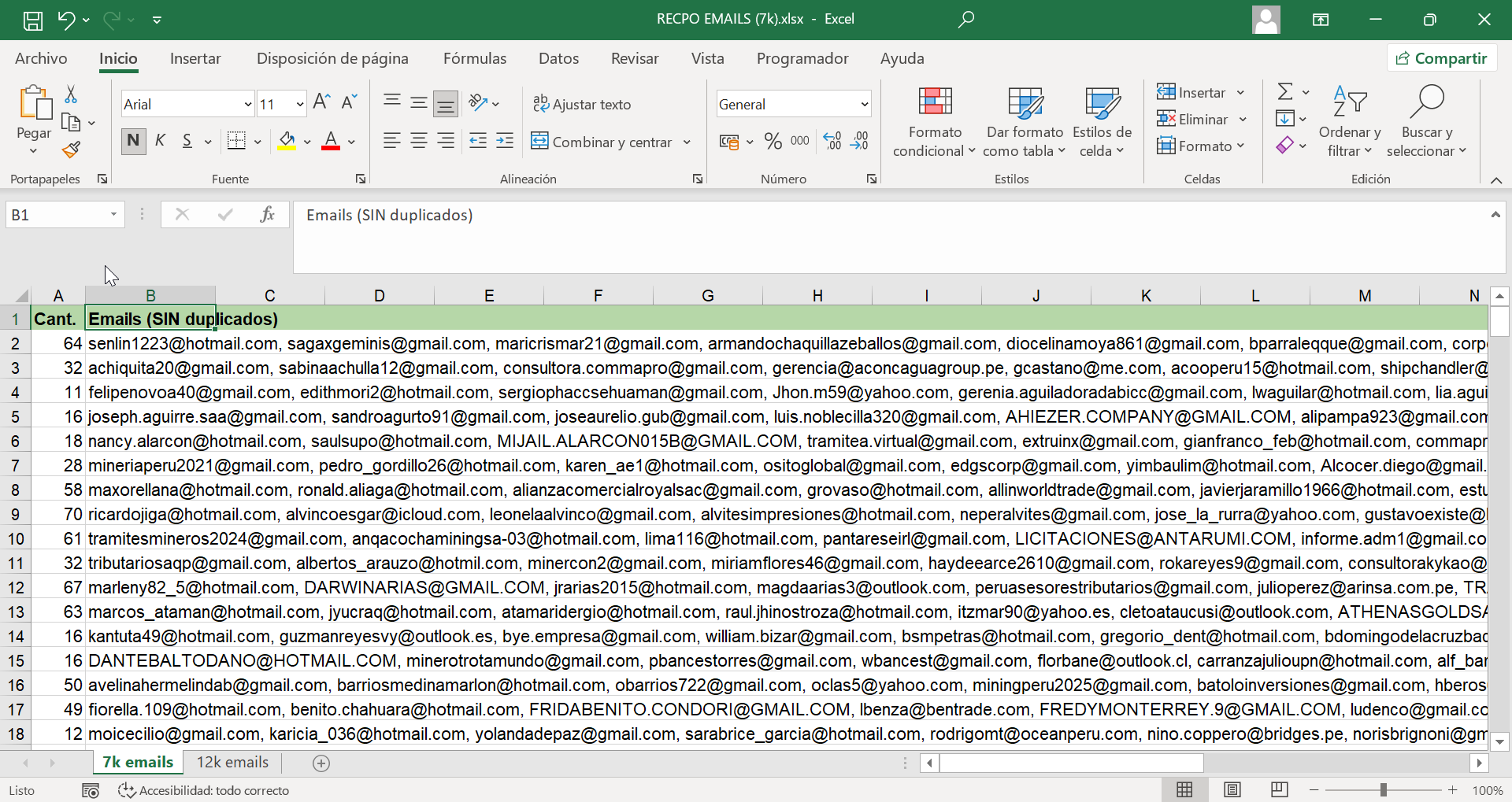
Task: Click the Compartir button
Action: 1442,57
